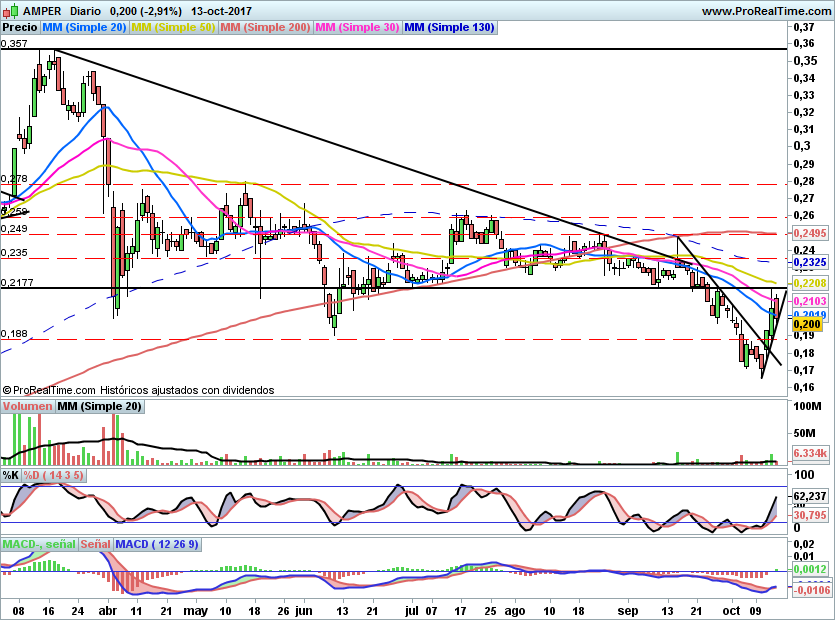The height and width of the screenshot is (620, 835).
Task: Click the Señal indicator label
Action: pyautogui.click(x=95, y=544)
